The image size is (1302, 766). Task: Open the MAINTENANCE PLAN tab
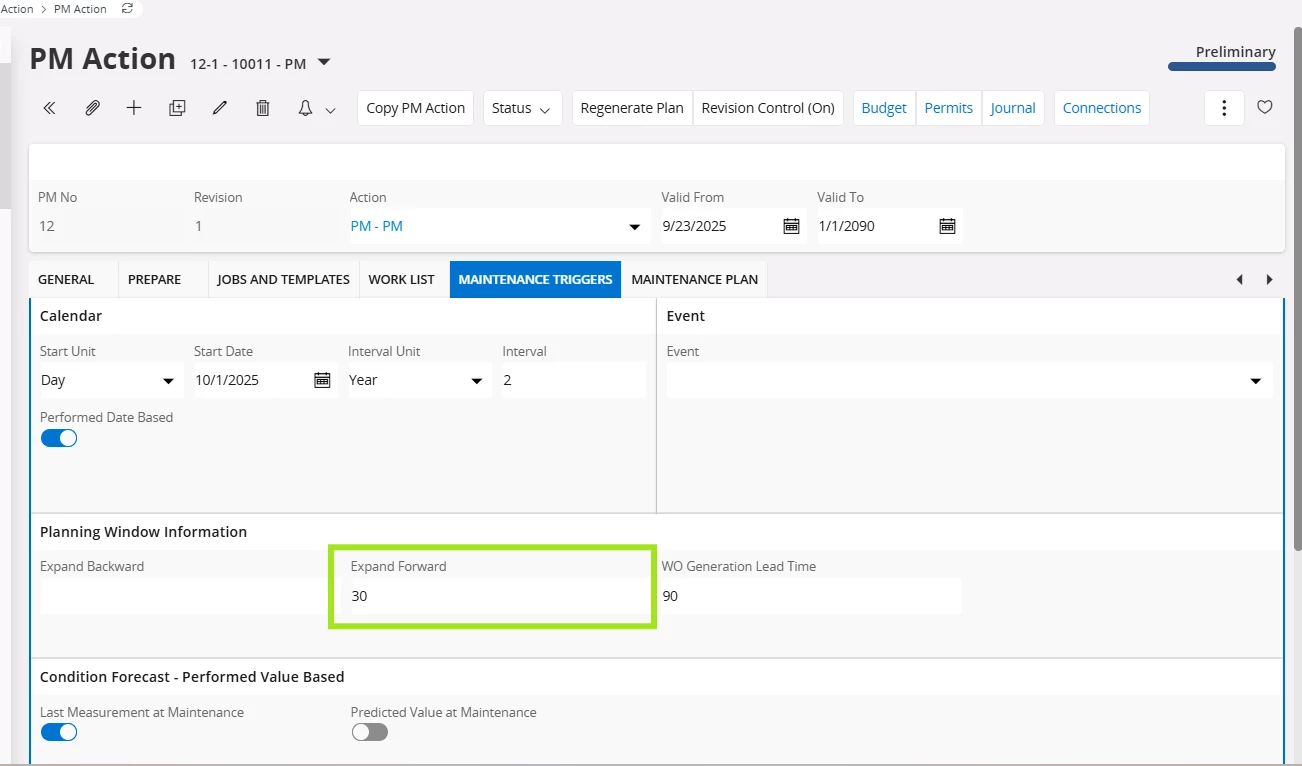[695, 279]
